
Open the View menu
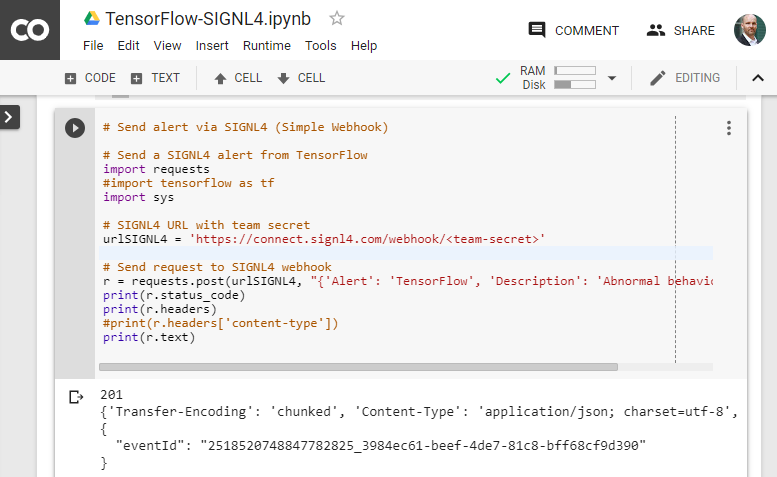click(167, 46)
